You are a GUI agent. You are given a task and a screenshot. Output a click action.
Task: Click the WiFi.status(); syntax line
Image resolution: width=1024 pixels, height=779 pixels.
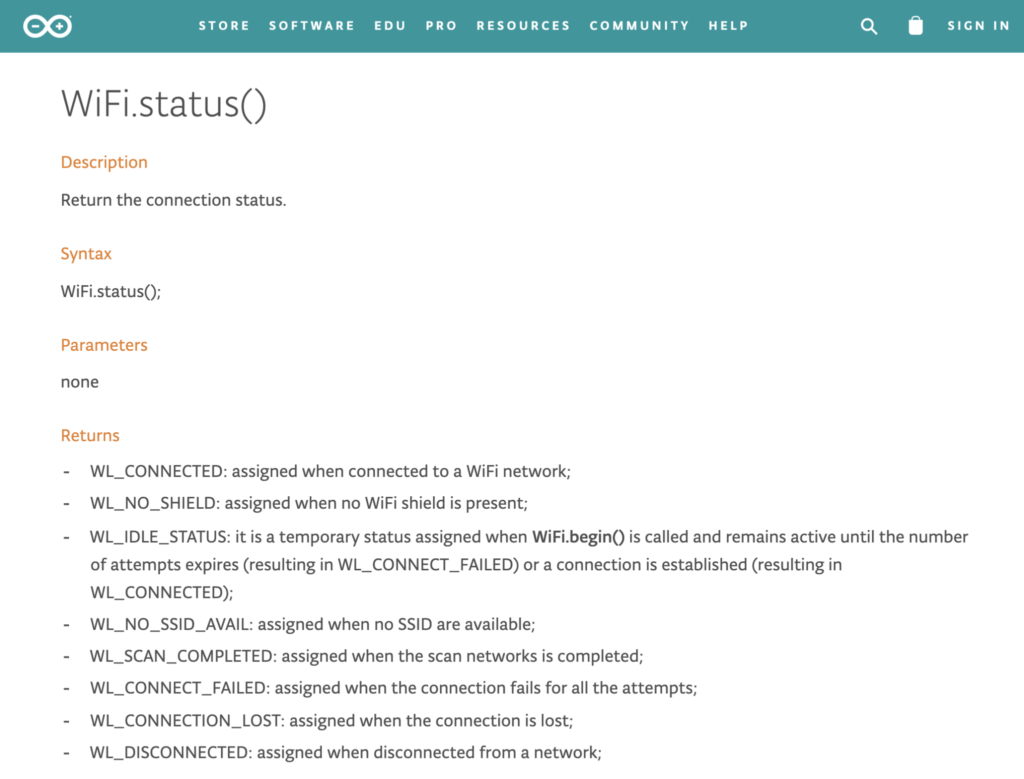pos(111,291)
